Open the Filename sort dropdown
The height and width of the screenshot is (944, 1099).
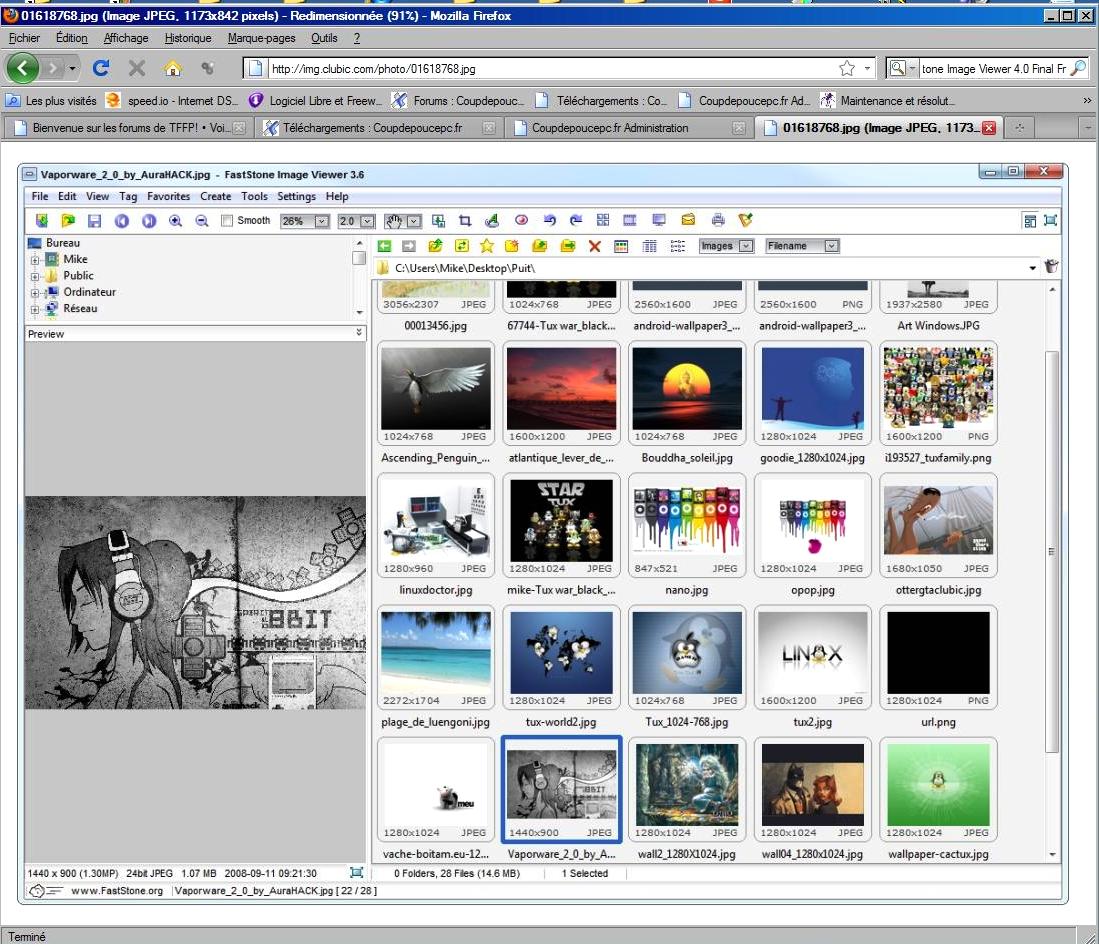coord(831,246)
